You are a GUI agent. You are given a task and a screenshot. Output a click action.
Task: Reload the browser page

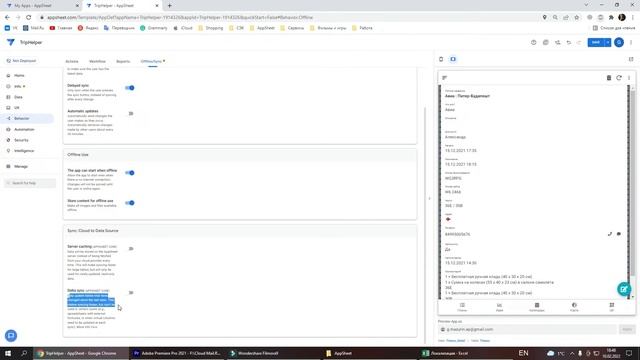28,18
